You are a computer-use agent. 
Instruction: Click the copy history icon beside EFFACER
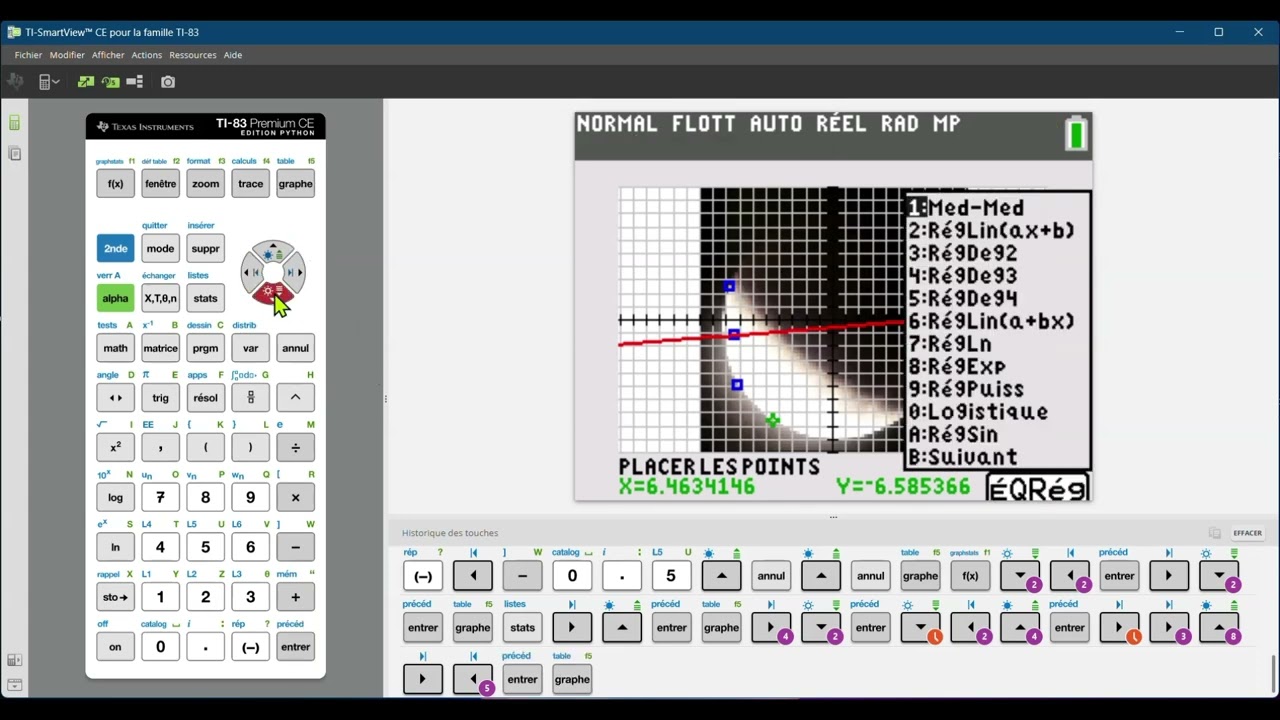coord(1214,533)
